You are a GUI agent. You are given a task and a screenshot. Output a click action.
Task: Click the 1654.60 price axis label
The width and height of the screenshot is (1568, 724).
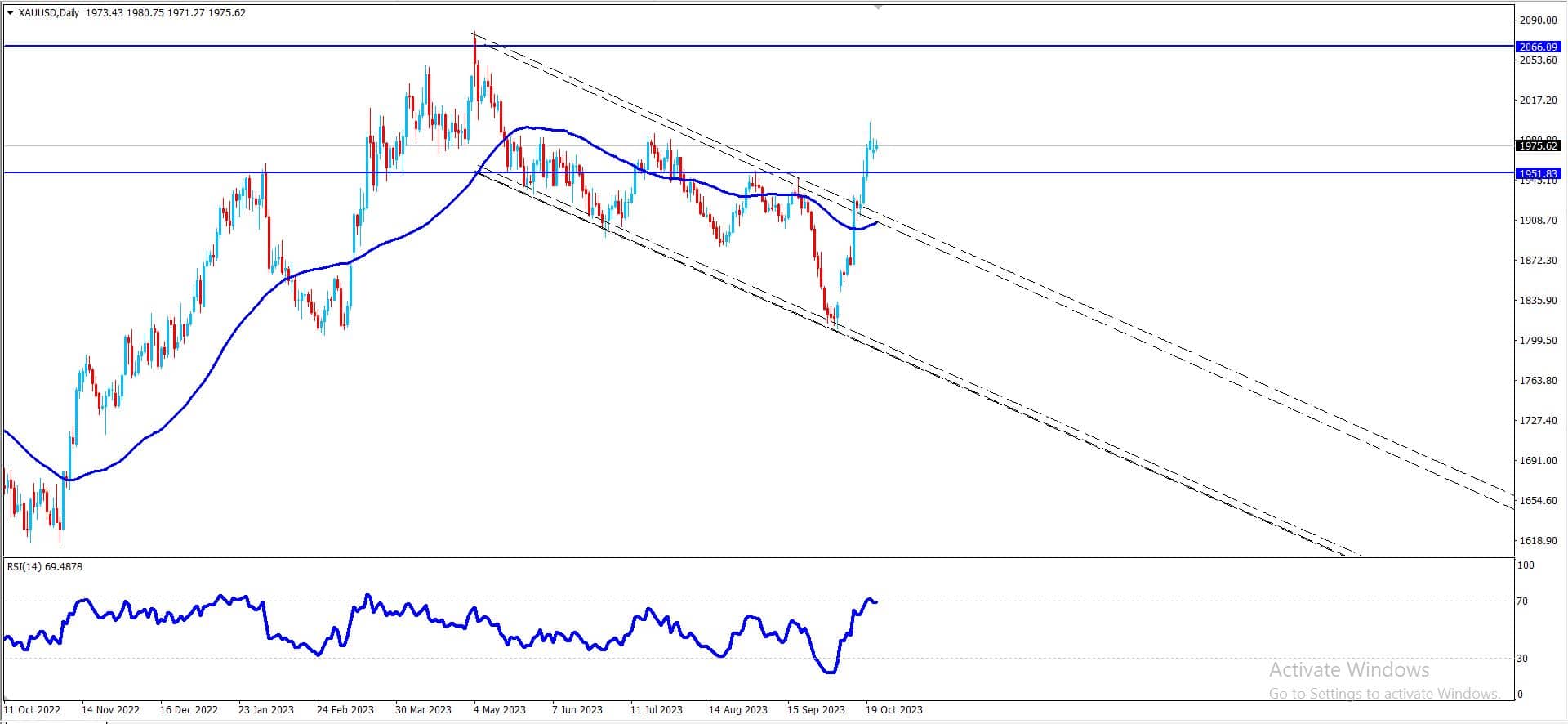(x=1537, y=500)
